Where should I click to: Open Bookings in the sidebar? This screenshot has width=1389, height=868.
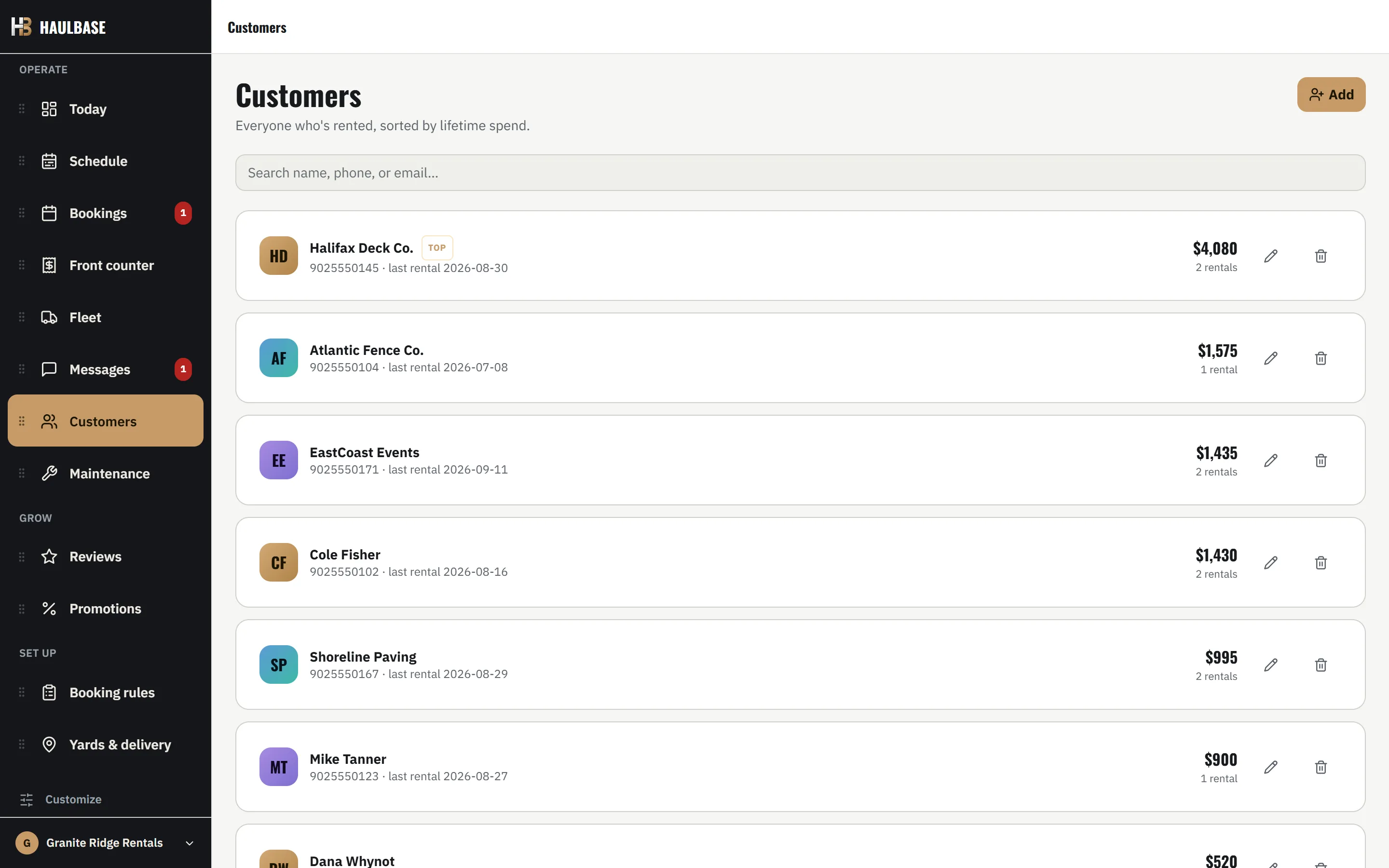tap(106, 214)
